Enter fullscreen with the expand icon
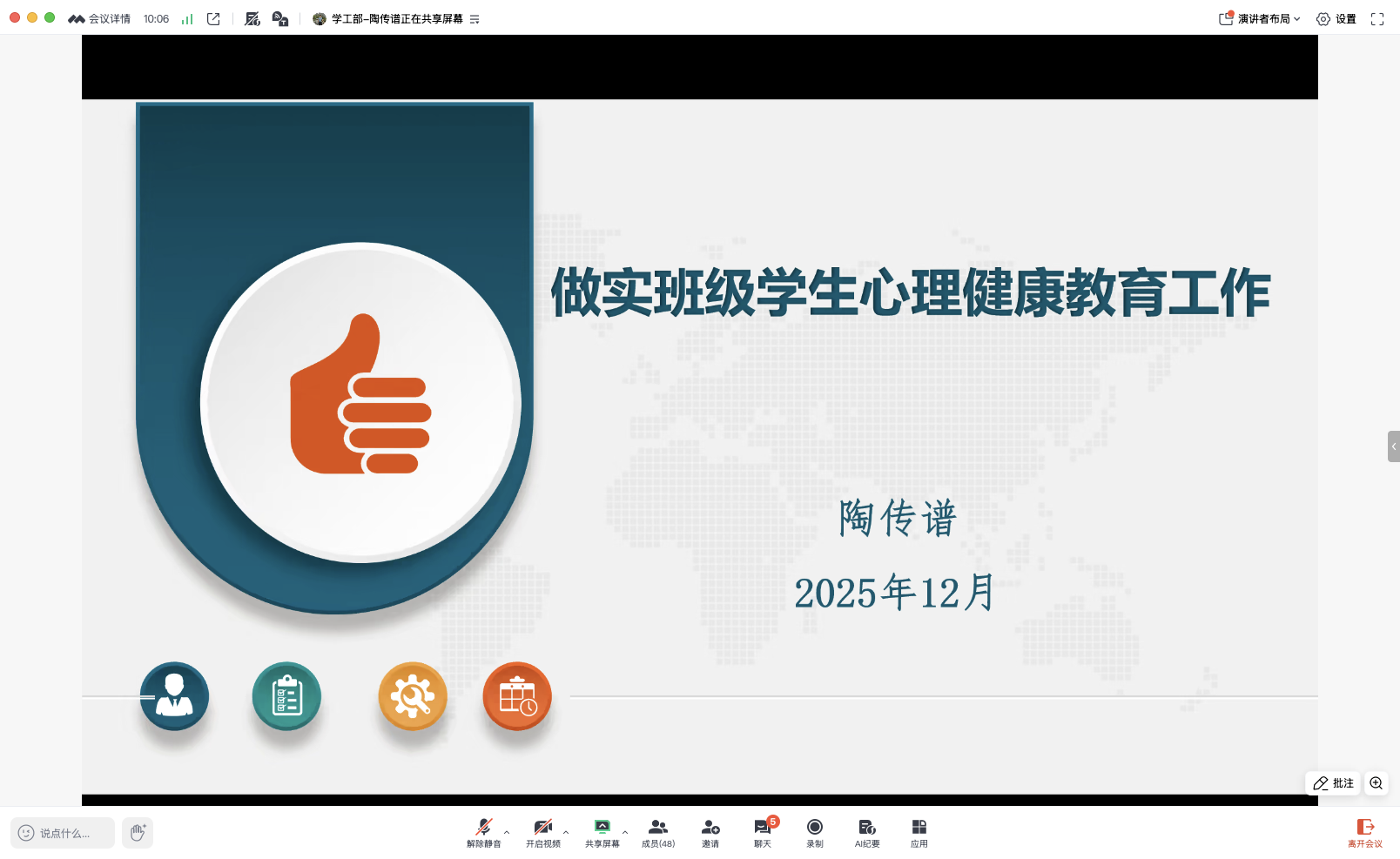 click(x=1378, y=18)
